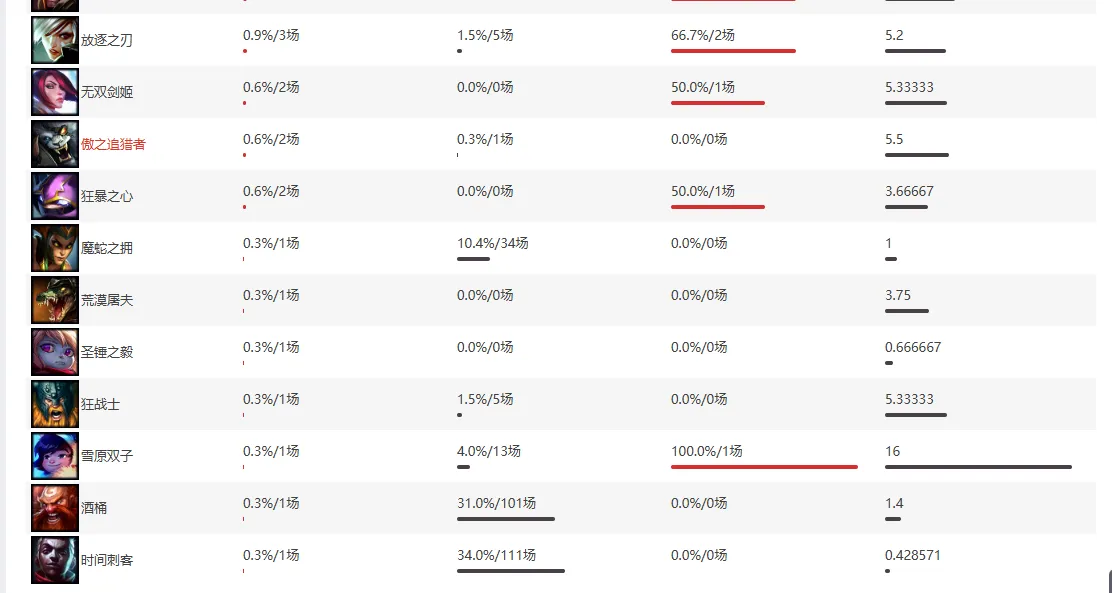
Task: Click the 时间刺客 champion portrait
Action: pyautogui.click(x=55, y=560)
